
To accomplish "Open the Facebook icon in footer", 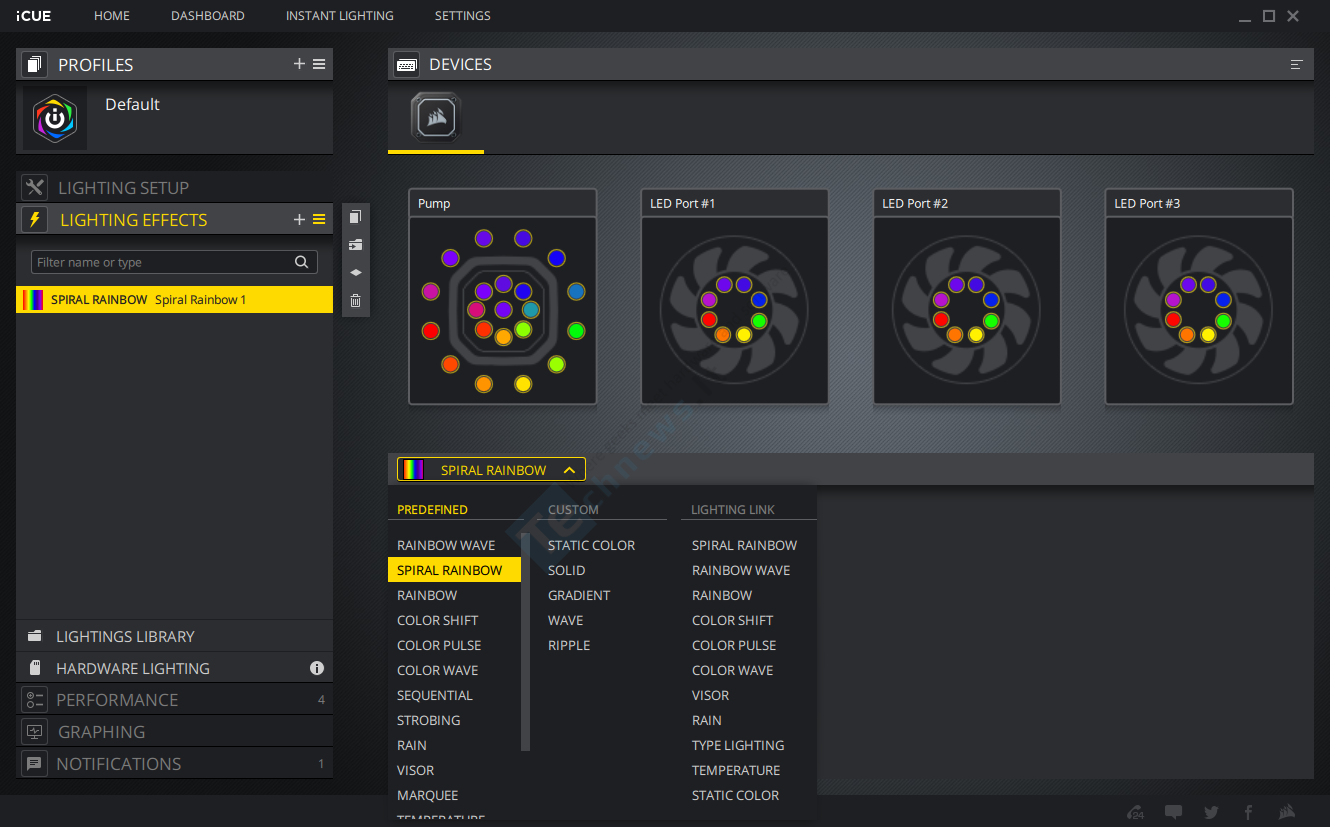I will point(1248,812).
